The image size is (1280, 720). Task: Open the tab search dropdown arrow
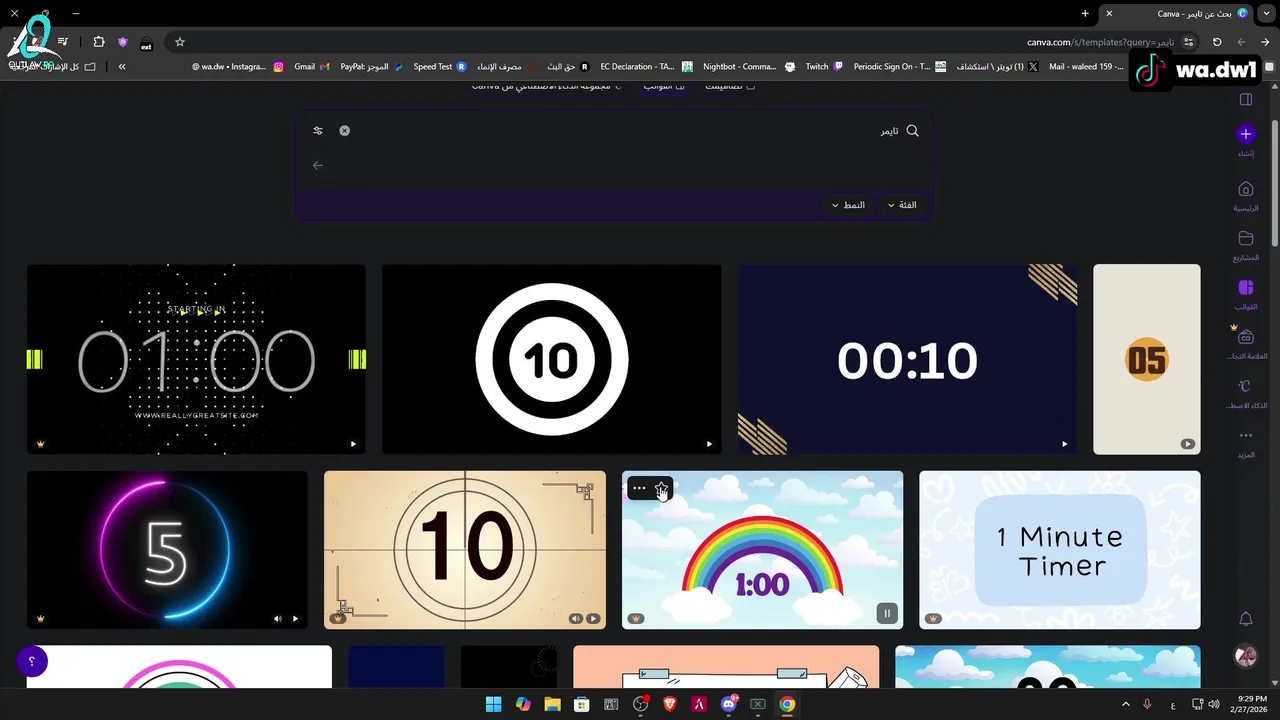(1266, 13)
